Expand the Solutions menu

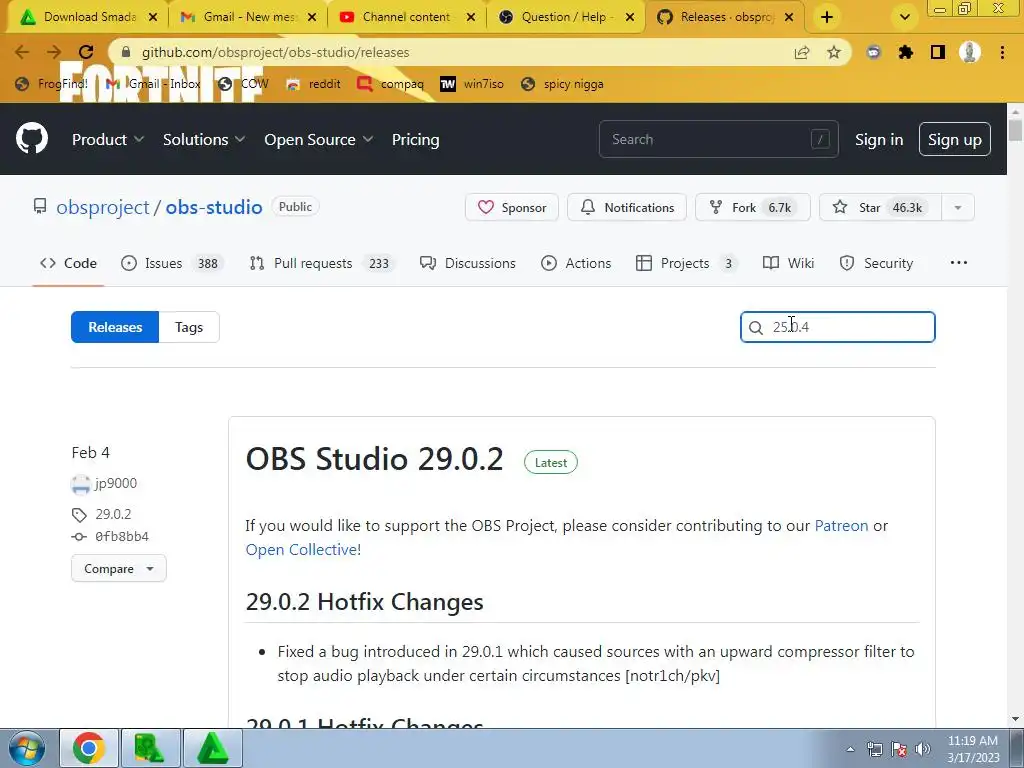(204, 139)
